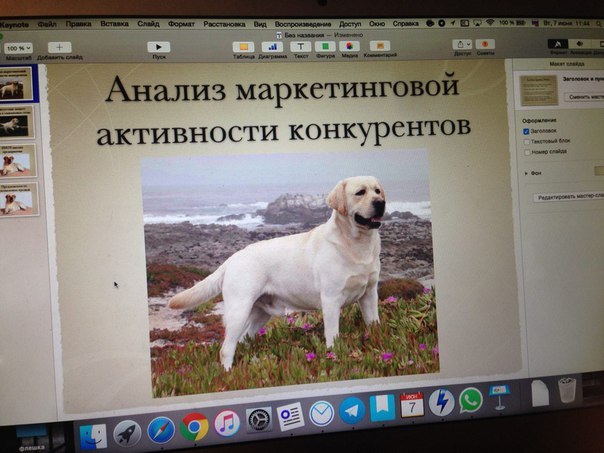
Task: Click the Сменить мастер button
Action: click(x=584, y=97)
